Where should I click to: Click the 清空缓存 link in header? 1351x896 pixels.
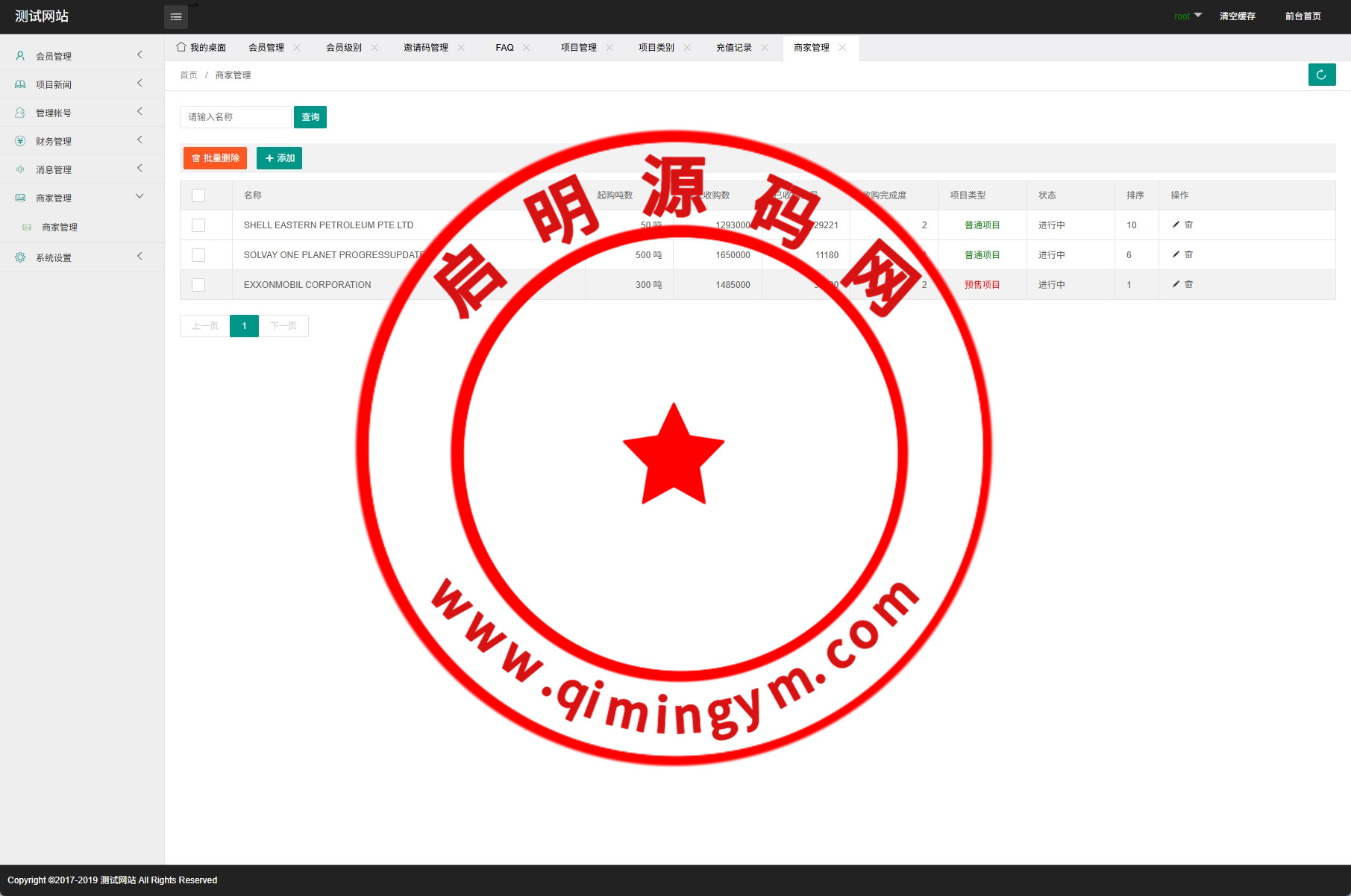pos(1237,16)
